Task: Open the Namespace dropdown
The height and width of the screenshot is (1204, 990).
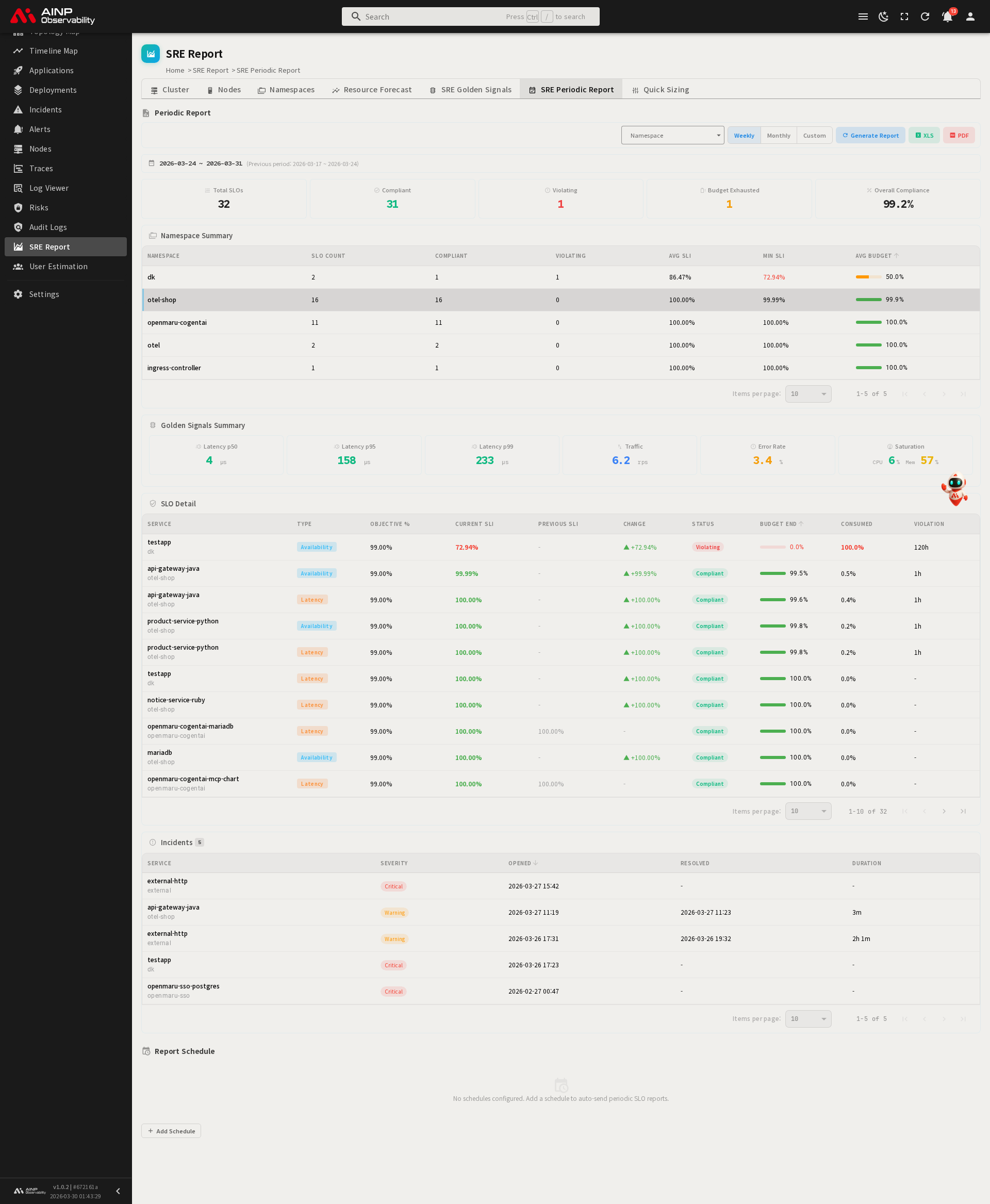Action: 672,136
